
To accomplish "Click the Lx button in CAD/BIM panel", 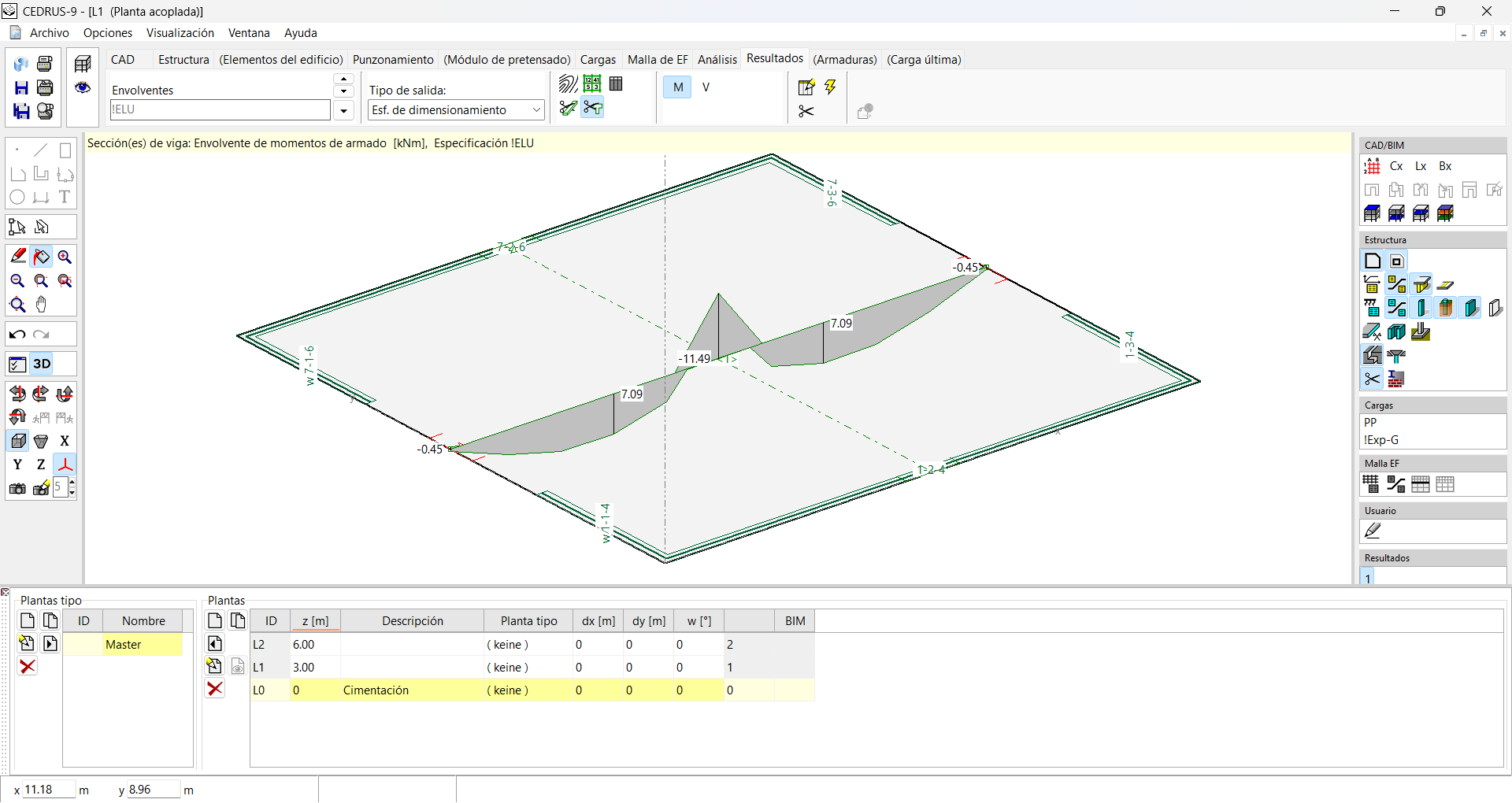I will (x=1421, y=166).
